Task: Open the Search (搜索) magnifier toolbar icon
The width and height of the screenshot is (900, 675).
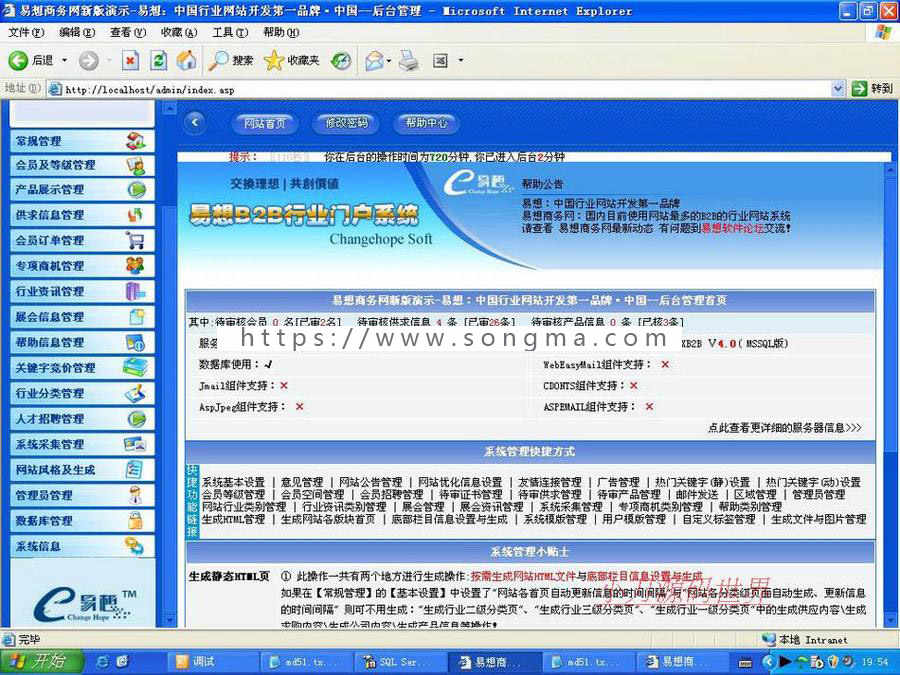Action: pos(218,60)
